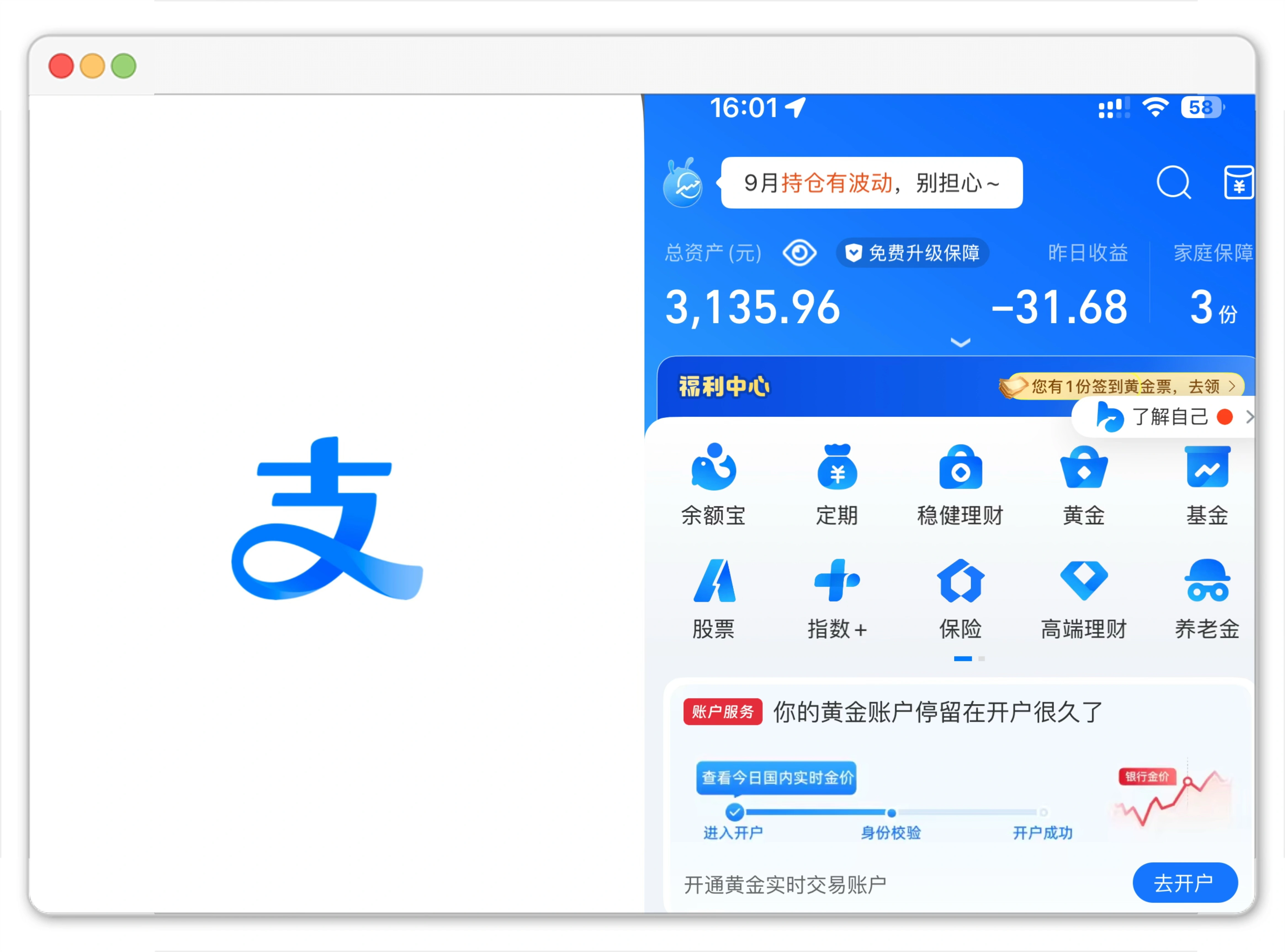Image resolution: width=1285 pixels, height=952 pixels.
Task: Open the bill ledger icon with yen sign
Action: click(x=1239, y=183)
